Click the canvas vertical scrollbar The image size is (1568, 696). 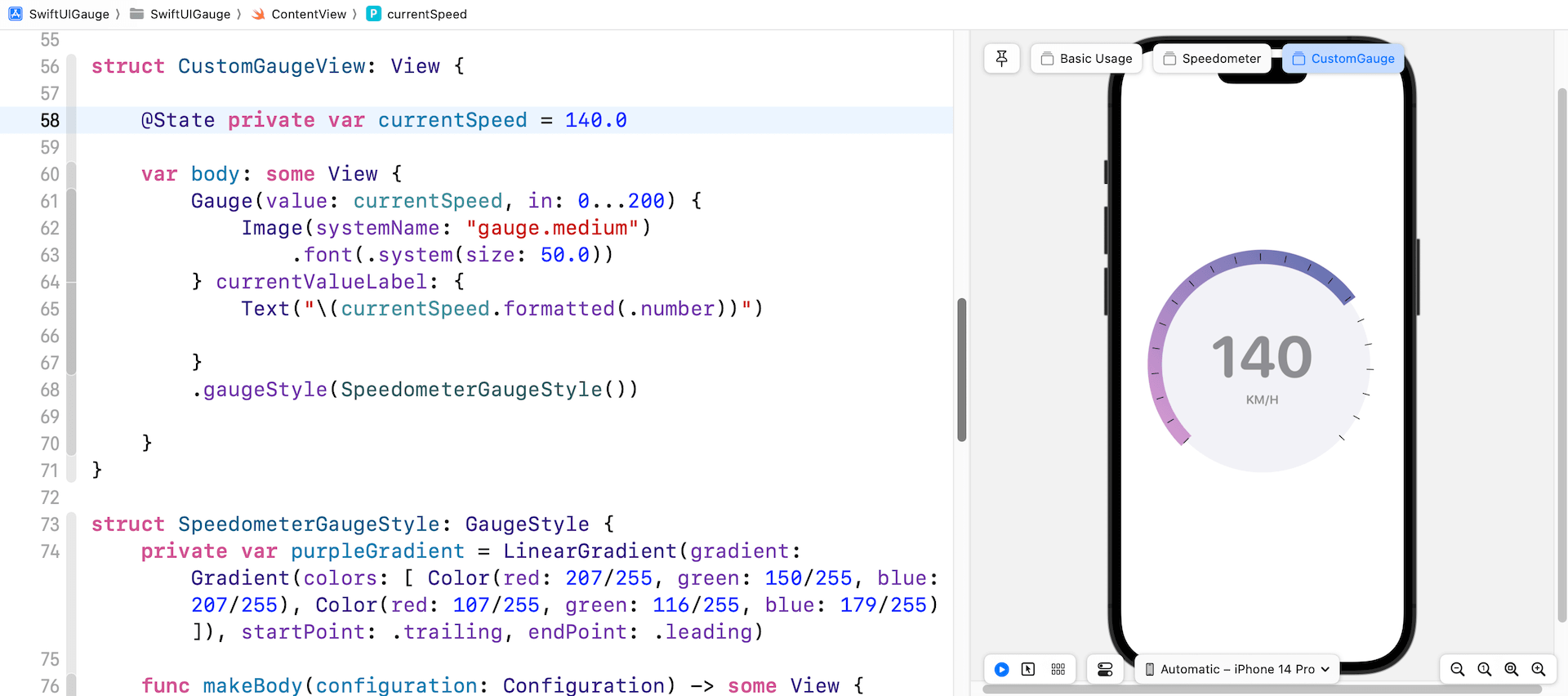click(1562, 355)
